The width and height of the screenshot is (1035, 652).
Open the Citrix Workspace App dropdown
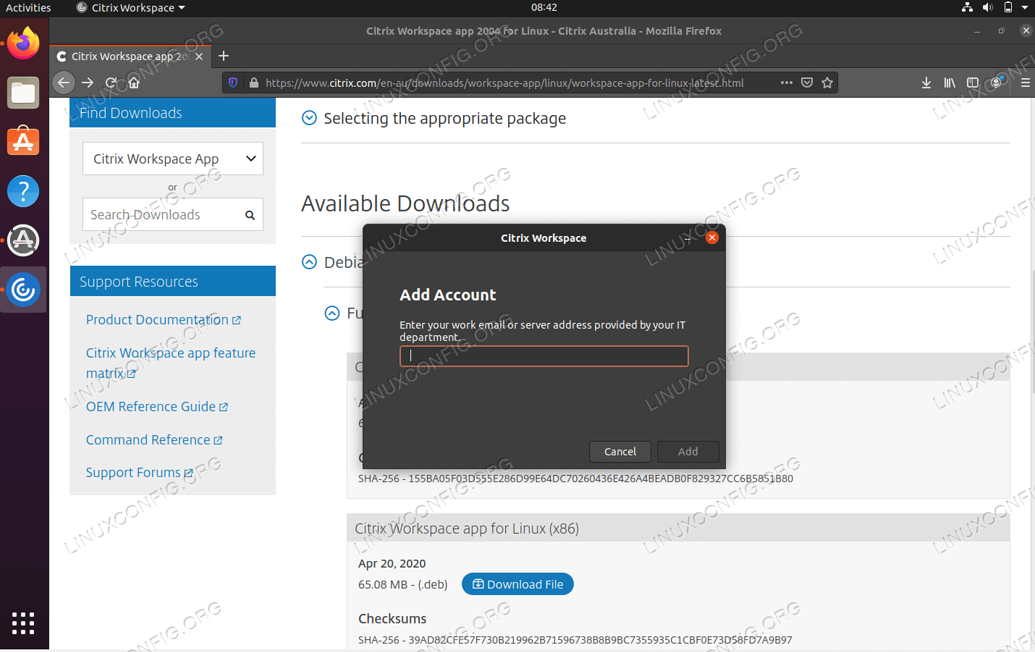pos(173,159)
